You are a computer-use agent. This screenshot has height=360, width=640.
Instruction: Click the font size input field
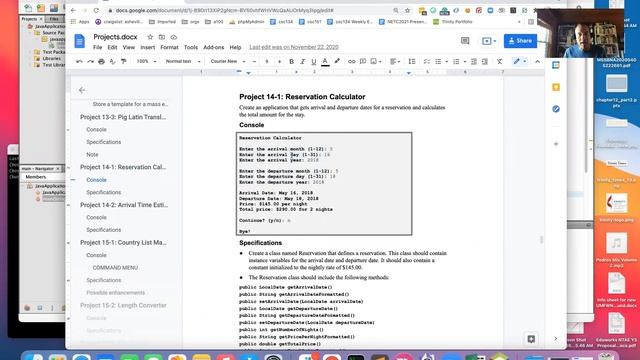[267, 61]
